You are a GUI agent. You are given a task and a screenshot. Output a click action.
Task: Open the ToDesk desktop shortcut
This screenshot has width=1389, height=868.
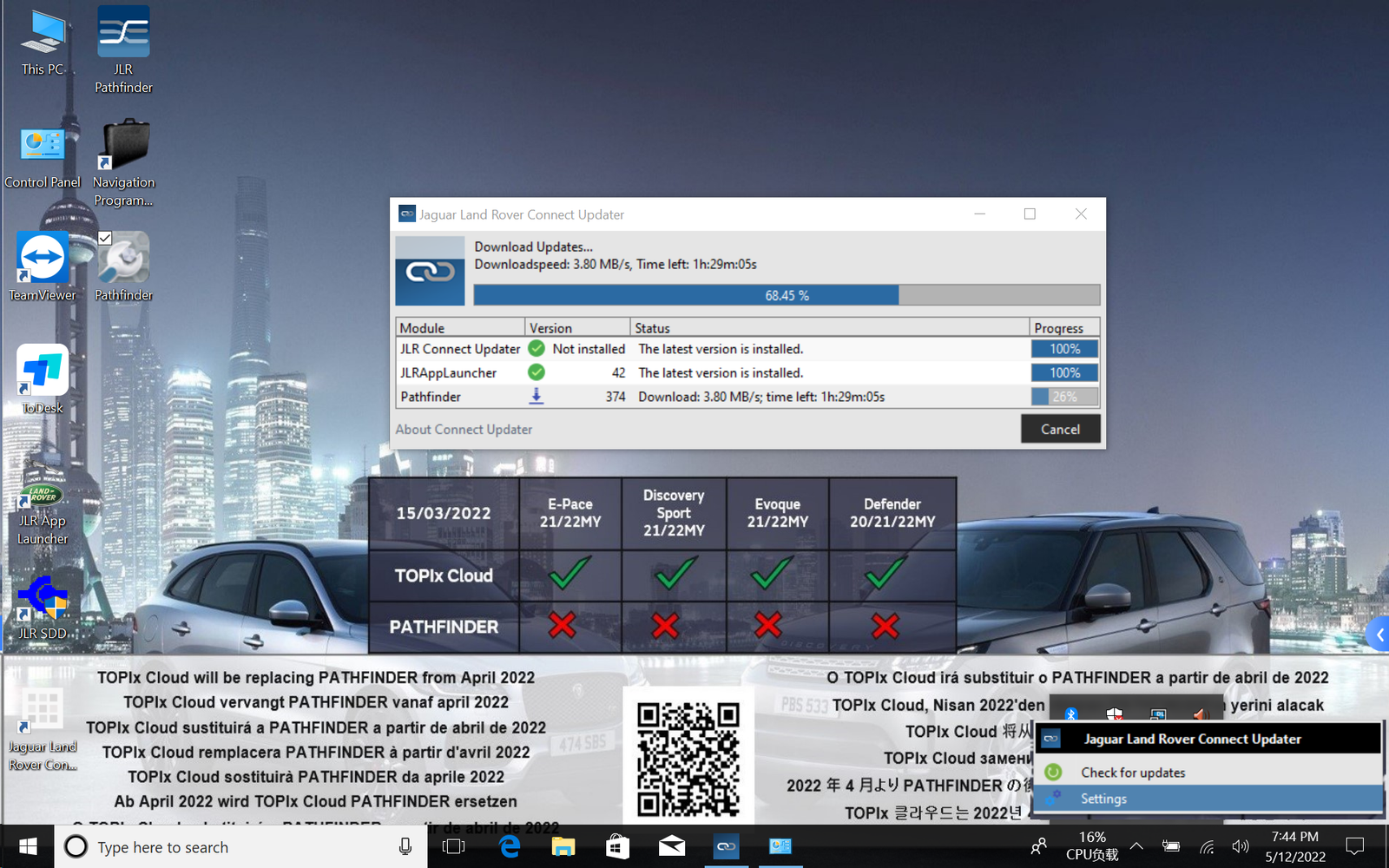tap(43, 379)
